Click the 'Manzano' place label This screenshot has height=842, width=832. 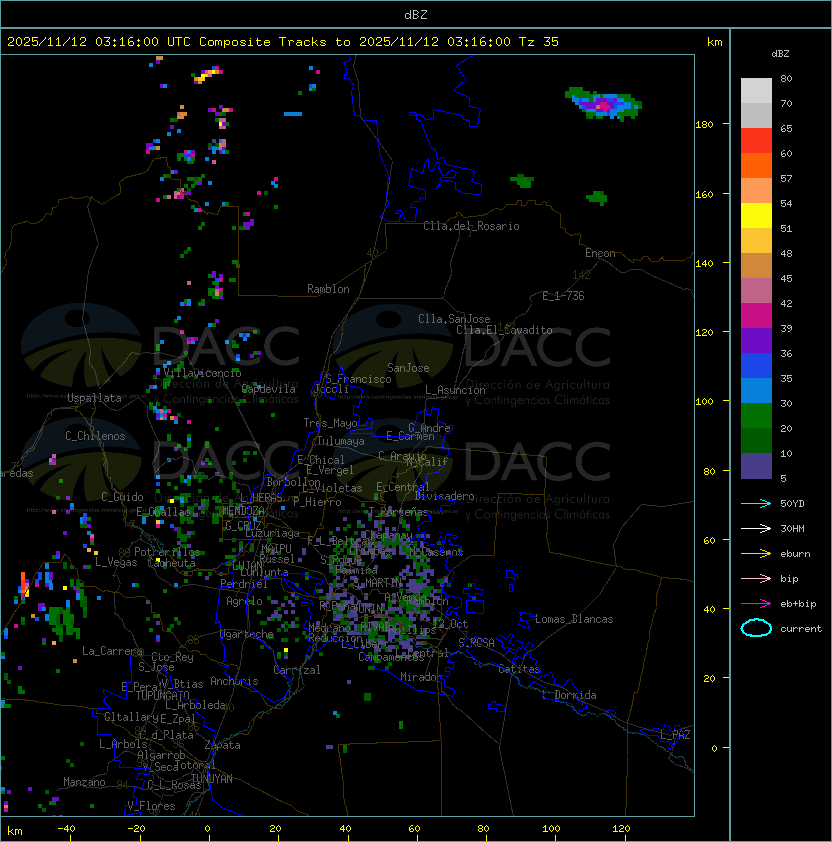[84, 782]
